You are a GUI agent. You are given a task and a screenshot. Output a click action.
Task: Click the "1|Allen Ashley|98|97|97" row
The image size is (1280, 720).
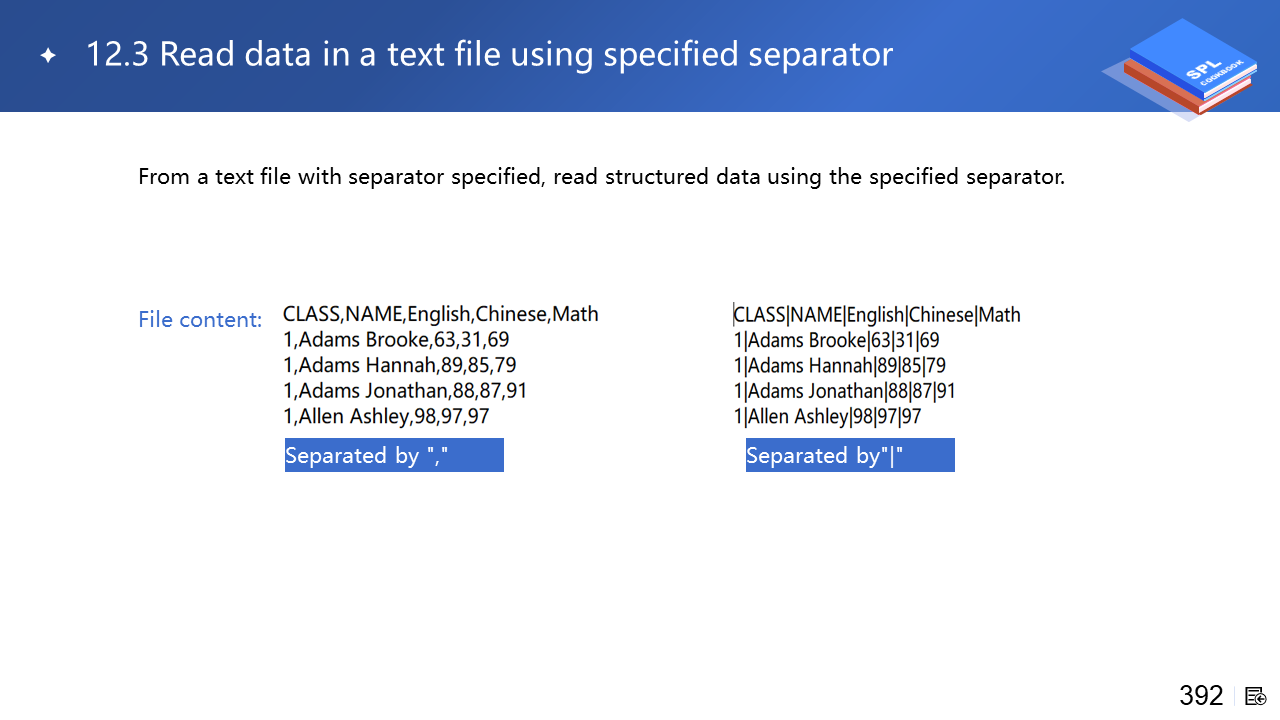[827, 417]
